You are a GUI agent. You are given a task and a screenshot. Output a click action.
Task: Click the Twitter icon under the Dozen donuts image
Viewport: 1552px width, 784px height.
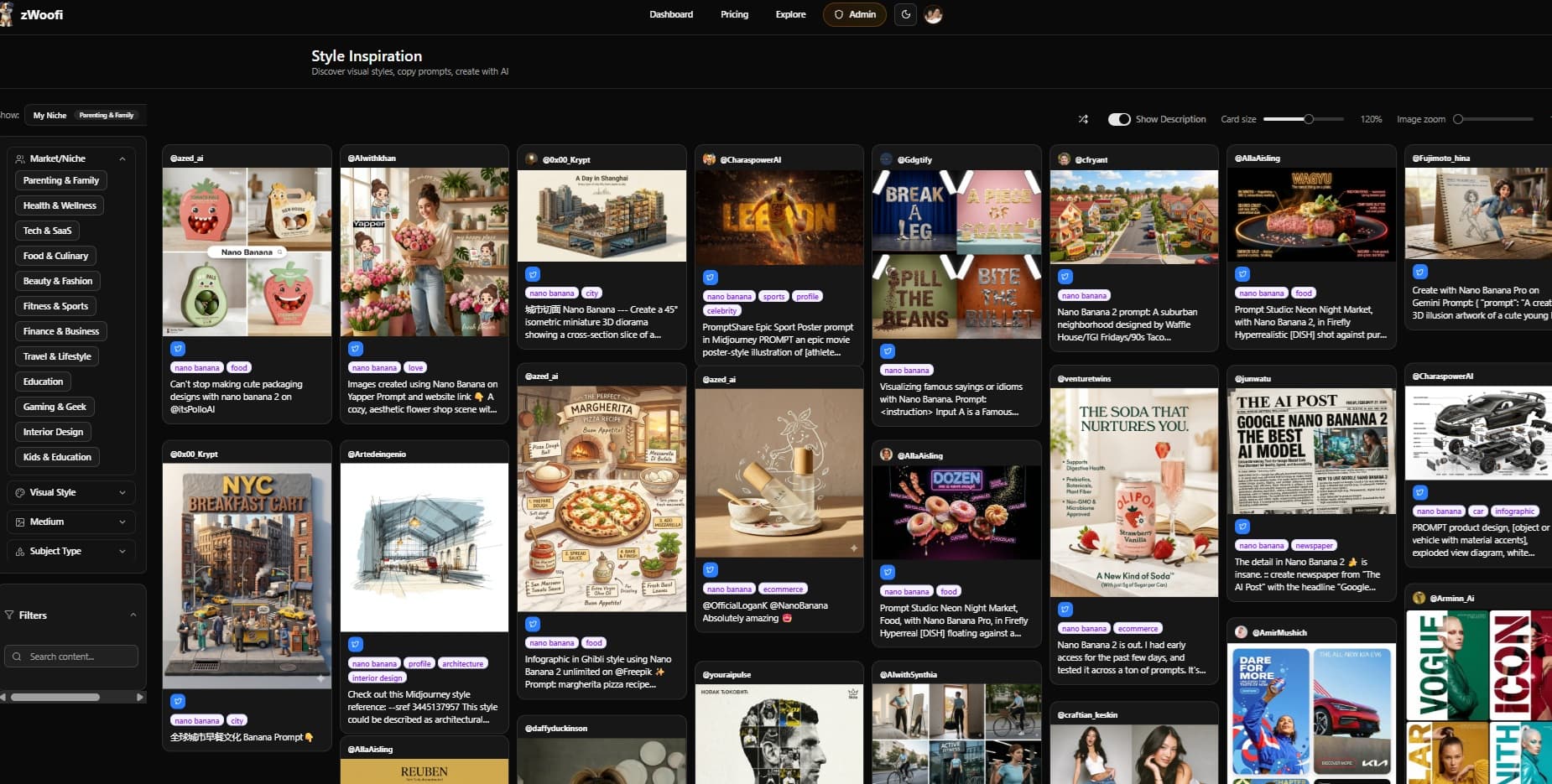(x=888, y=573)
